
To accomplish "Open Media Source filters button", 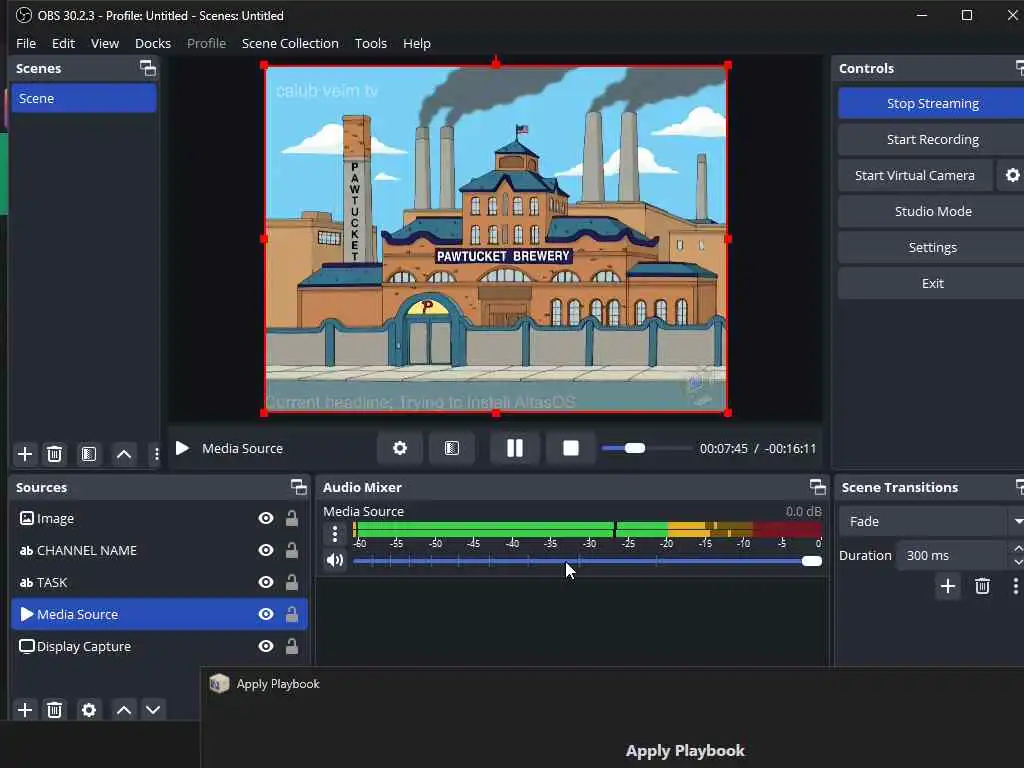I will (x=452, y=448).
